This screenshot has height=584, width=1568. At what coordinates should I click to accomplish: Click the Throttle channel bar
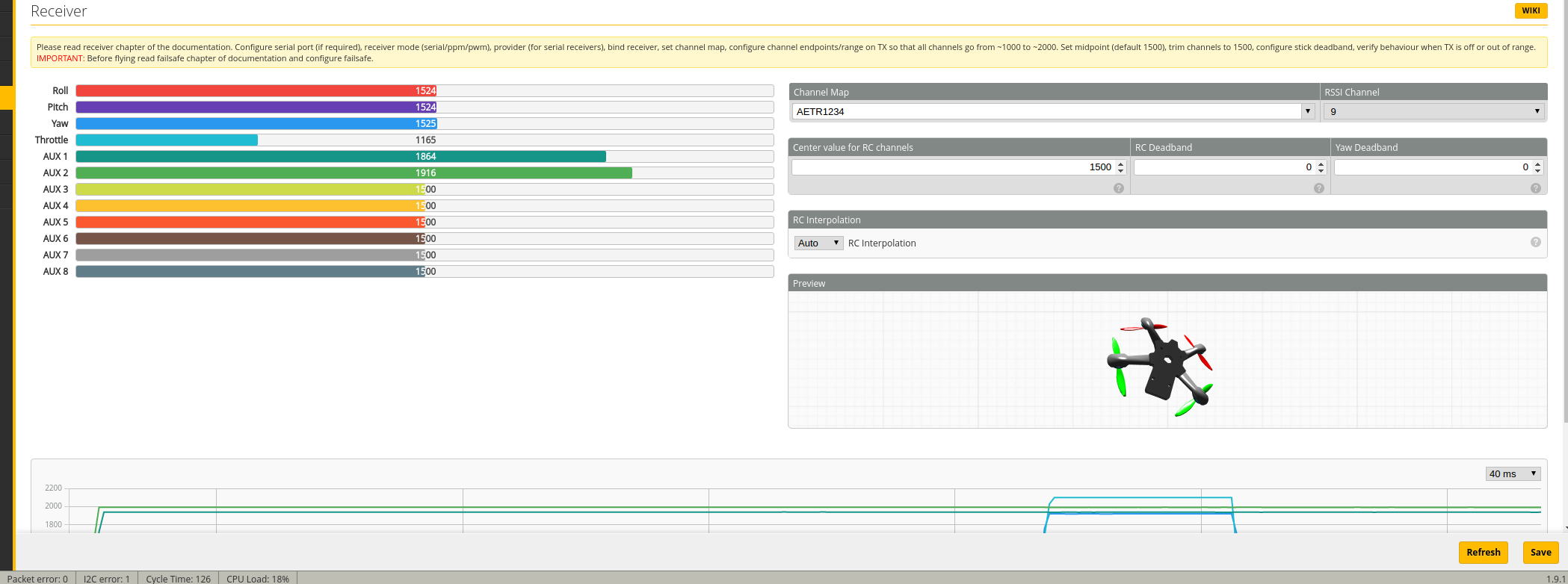click(x=425, y=140)
